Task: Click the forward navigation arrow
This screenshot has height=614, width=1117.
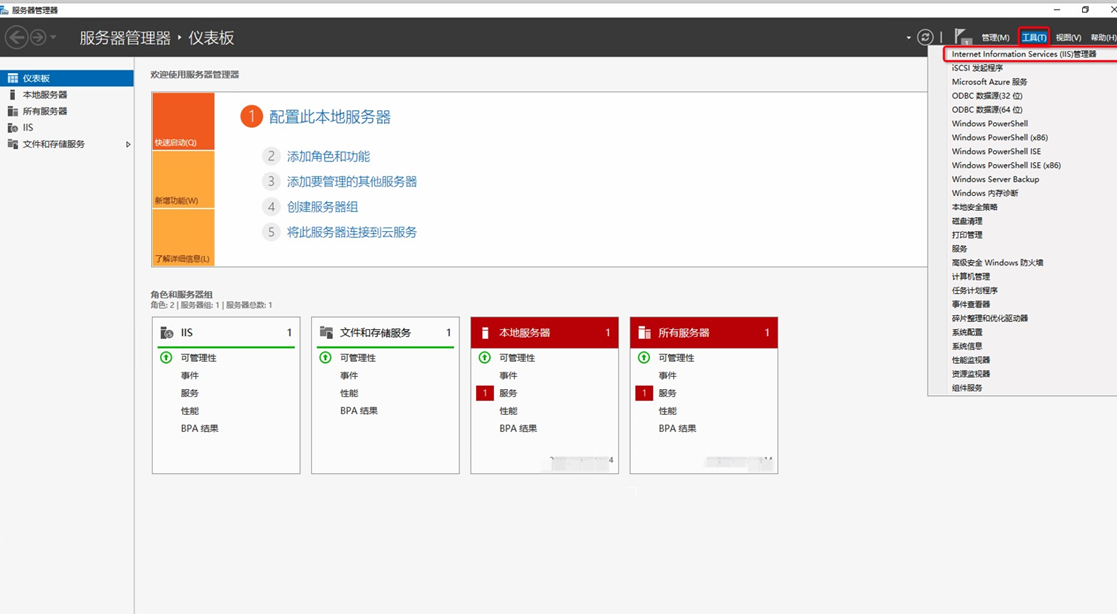Action: click(x=38, y=38)
